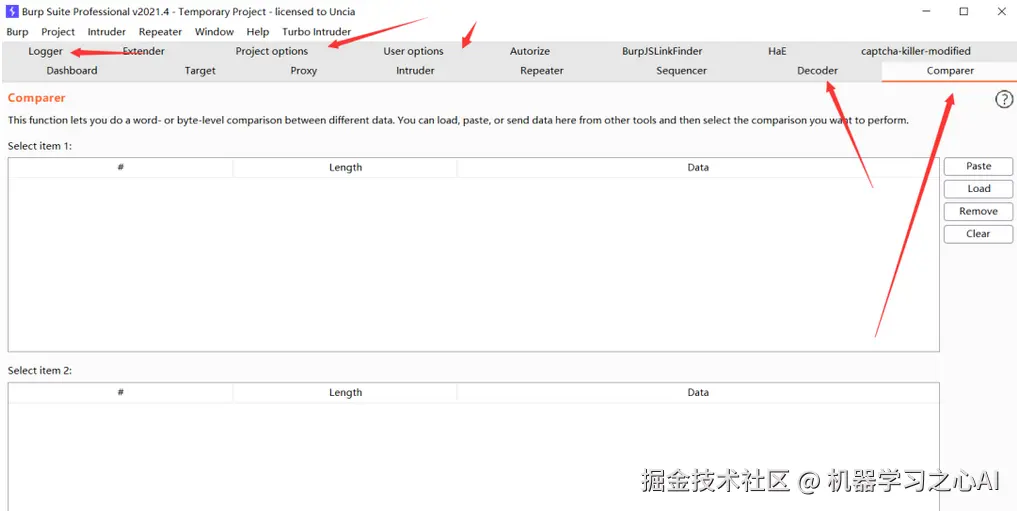Click the Burp Suite logo icon
Screen dimensions: 1017x511
(12, 11)
